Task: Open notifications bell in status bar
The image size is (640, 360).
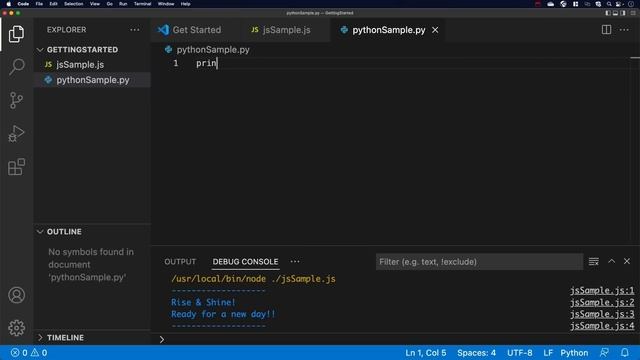Action: [x=625, y=353]
